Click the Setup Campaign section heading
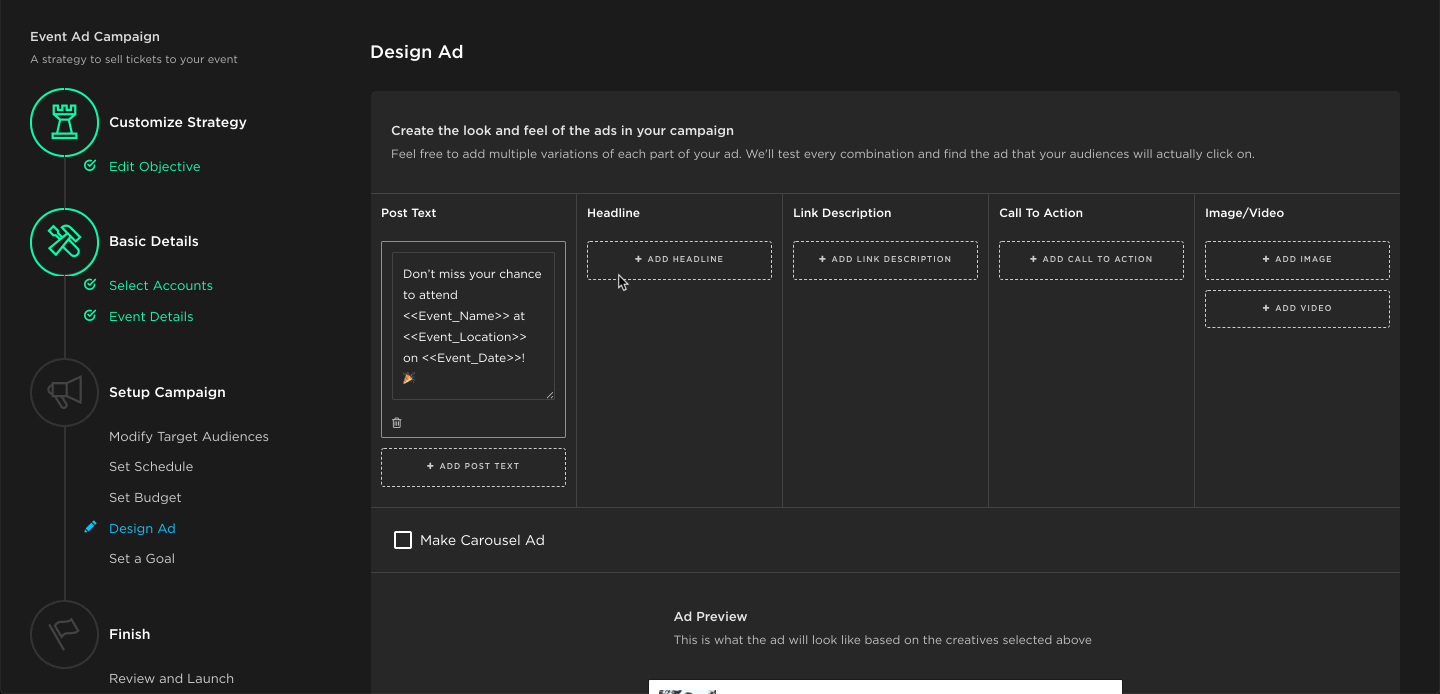This screenshot has height=694, width=1440. click(167, 392)
